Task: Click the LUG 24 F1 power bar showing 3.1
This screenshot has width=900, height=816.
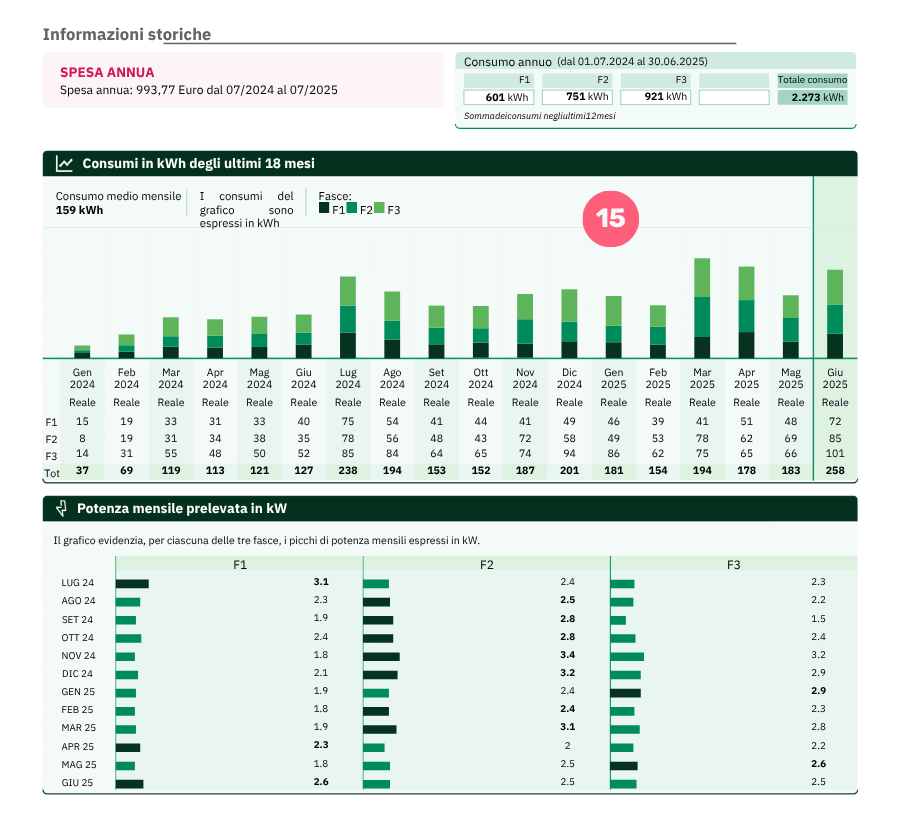Action: (132, 583)
